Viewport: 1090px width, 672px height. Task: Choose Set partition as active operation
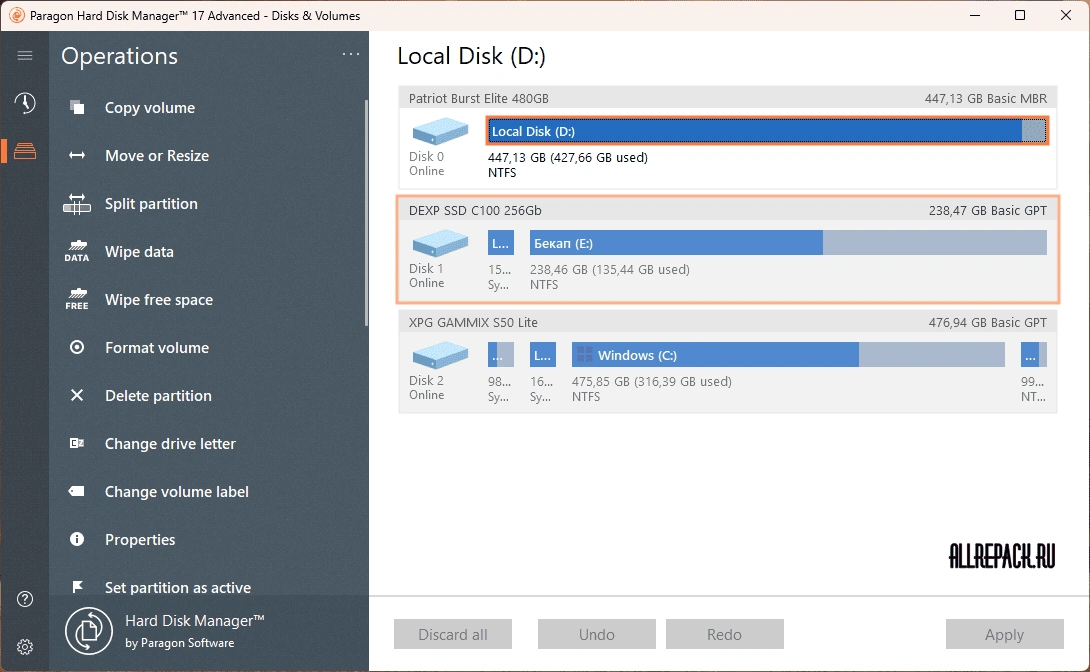[x=178, y=587]
